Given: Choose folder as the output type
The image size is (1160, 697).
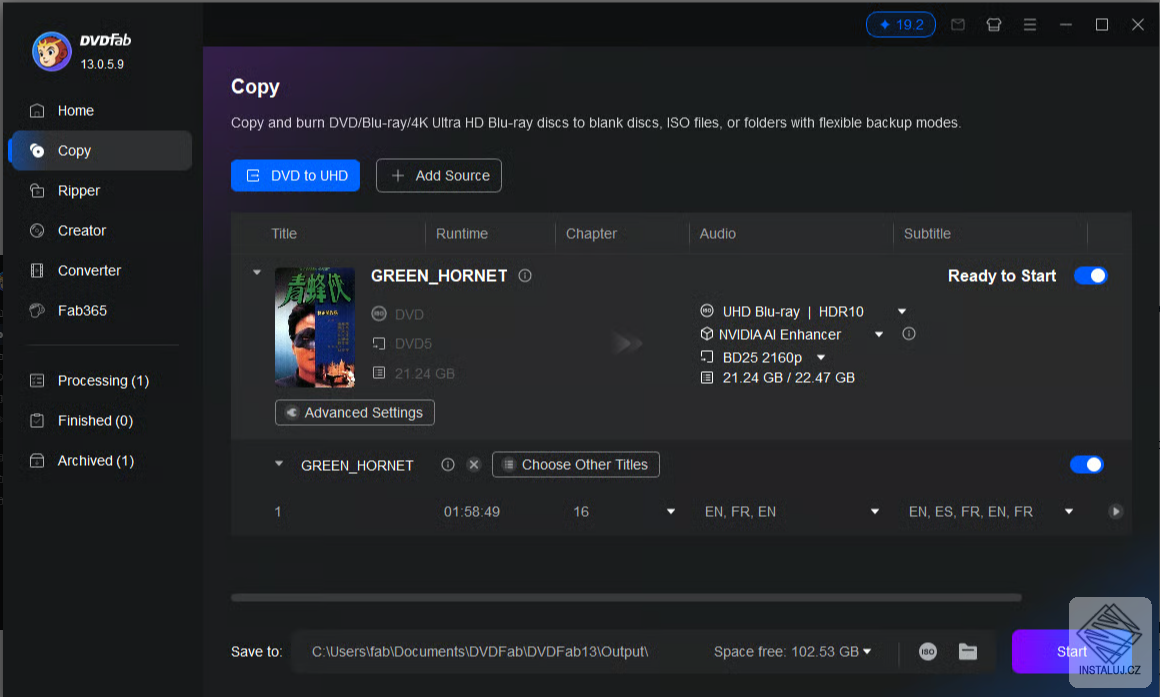Looking at the screenshot, I should (967, 651).
